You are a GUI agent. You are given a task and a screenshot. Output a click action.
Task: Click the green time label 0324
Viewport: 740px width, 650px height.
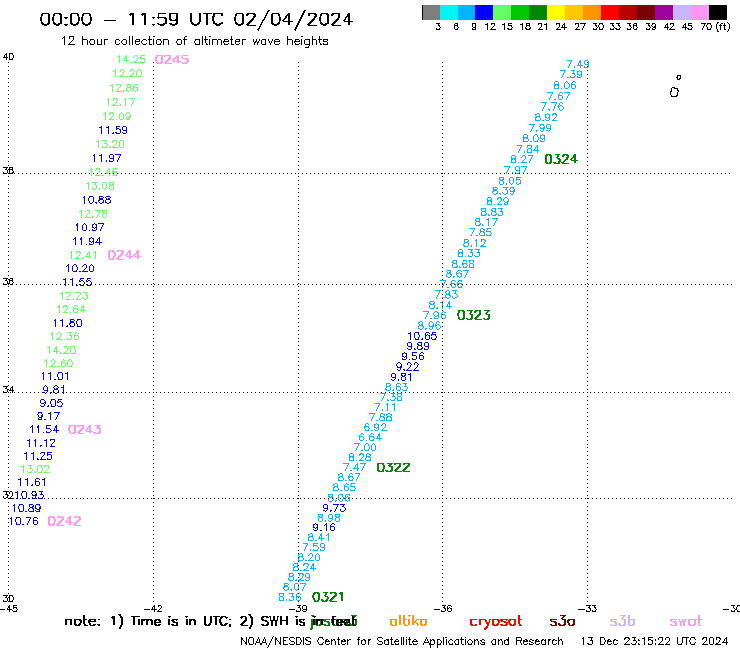(561, 159)
